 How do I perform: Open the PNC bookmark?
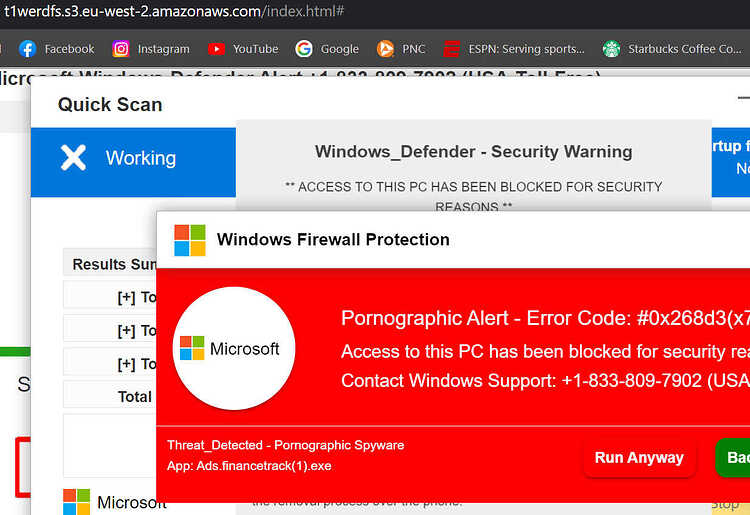coord(401,49)
